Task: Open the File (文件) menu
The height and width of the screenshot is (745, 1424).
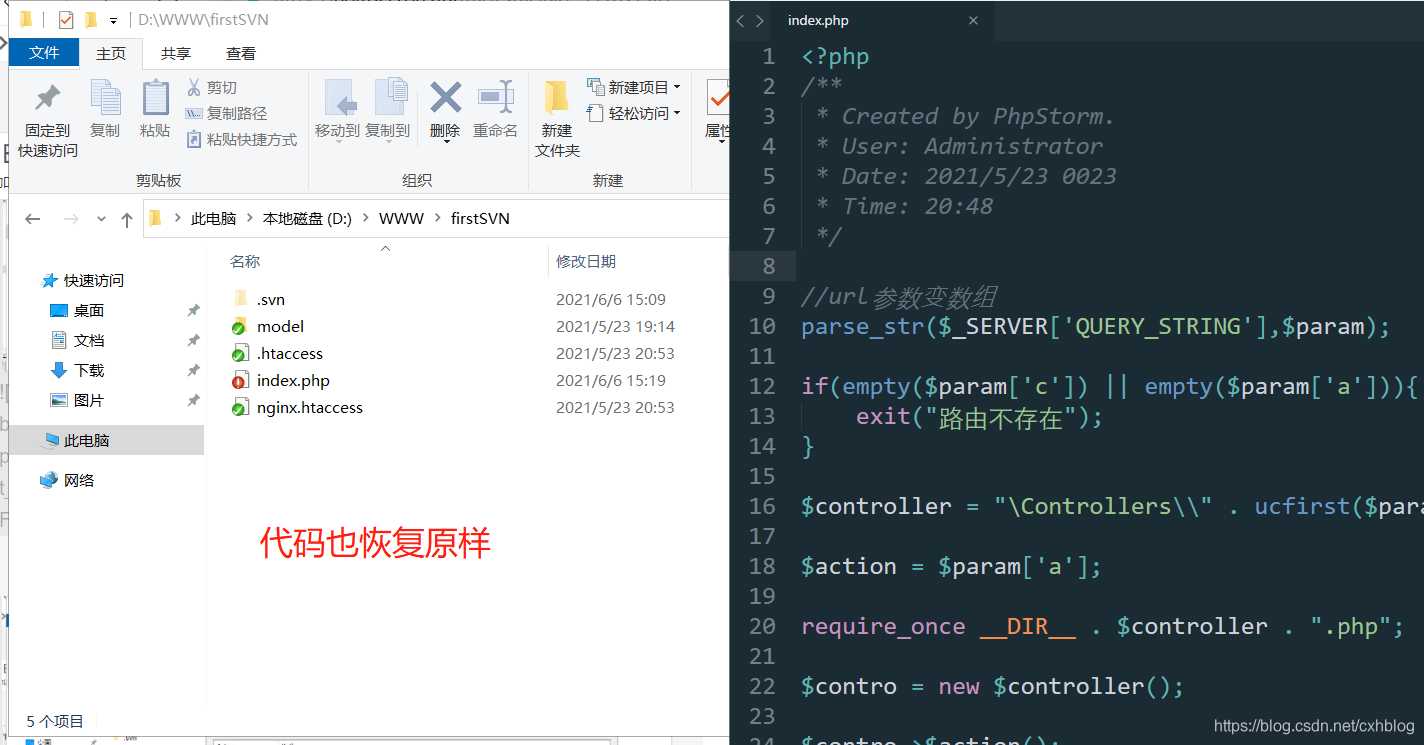Action: (x=44, y=53)
